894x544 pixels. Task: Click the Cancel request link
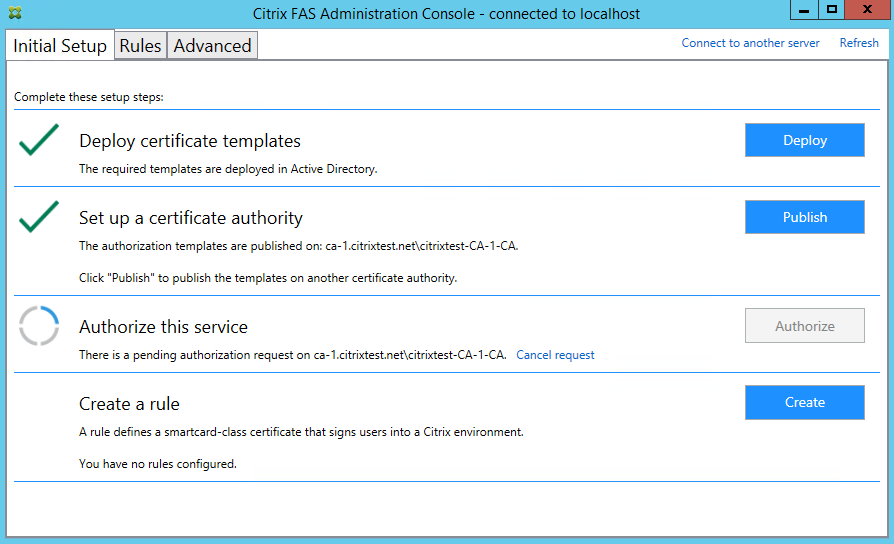555,355
